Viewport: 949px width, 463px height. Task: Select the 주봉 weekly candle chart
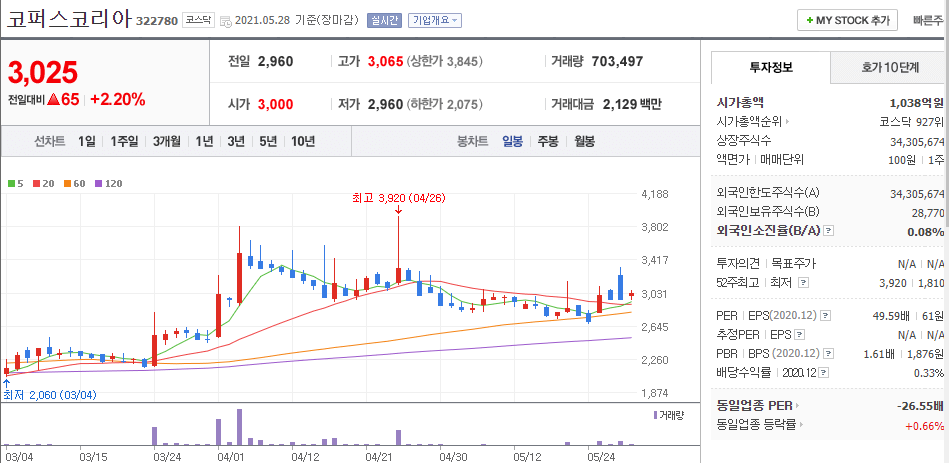[548, 142]
